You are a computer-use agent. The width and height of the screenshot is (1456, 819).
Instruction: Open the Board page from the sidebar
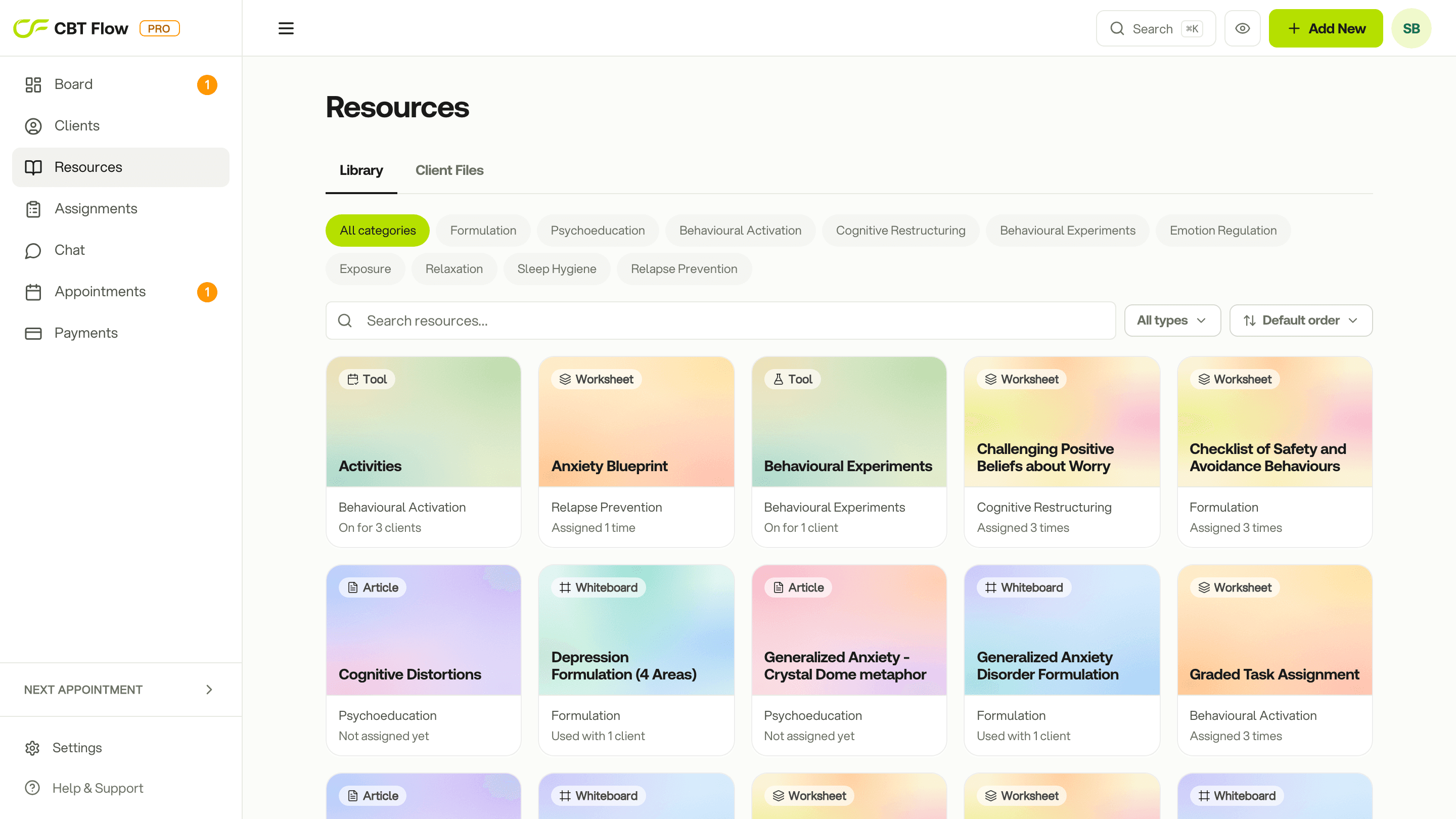120,84
